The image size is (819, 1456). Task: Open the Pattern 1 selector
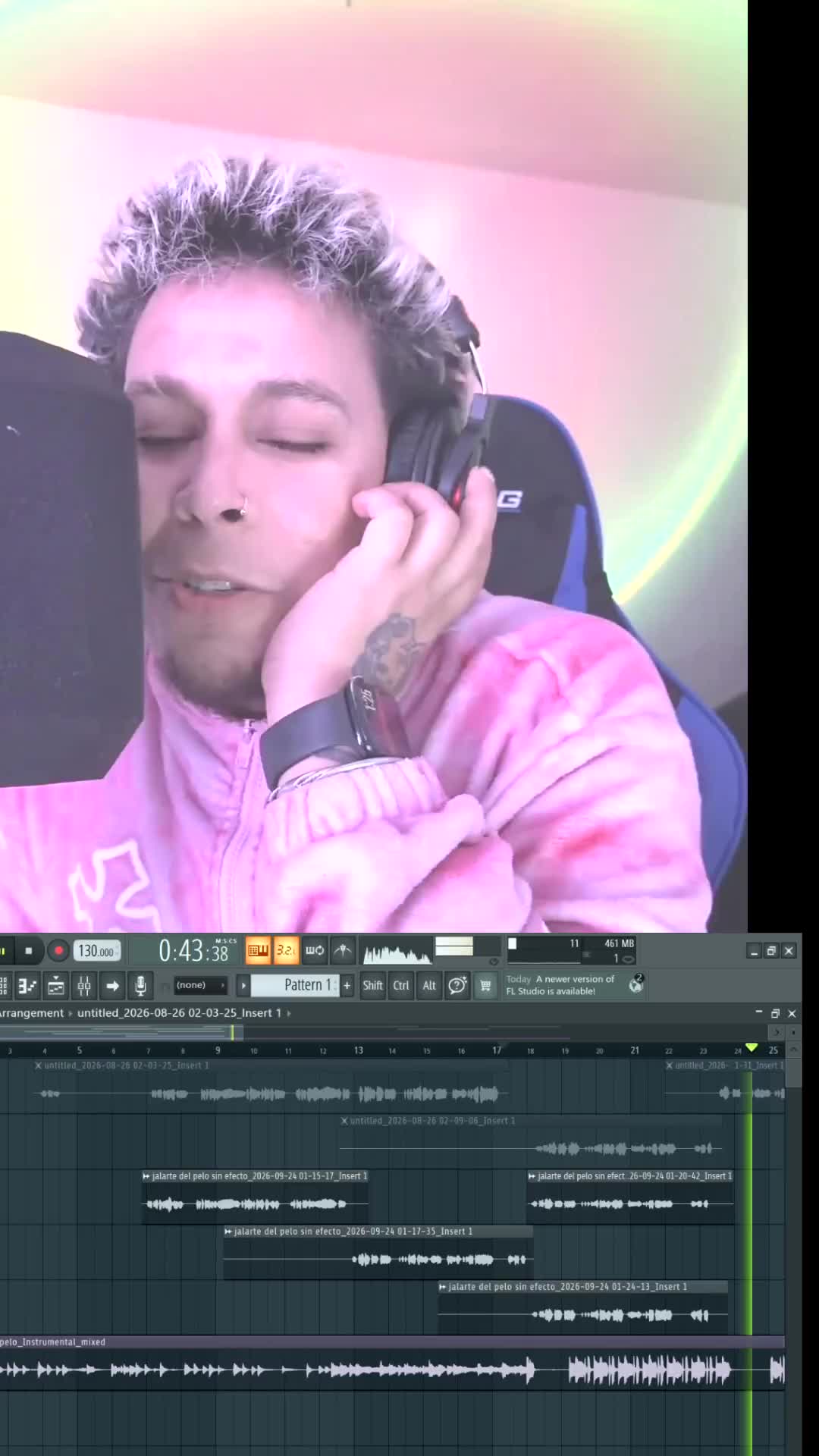point(296,985)
